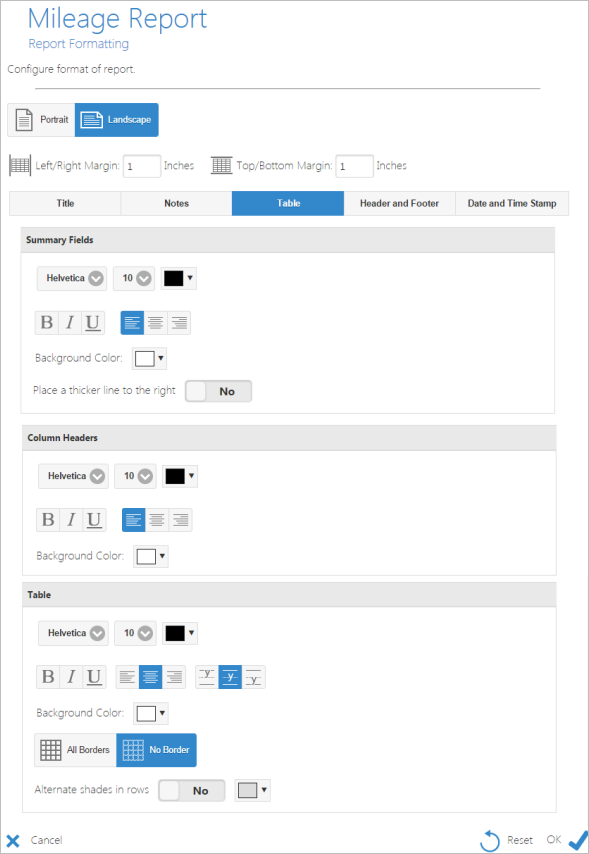
Task: Choose All Borders option
Action: tap(75, 750)
